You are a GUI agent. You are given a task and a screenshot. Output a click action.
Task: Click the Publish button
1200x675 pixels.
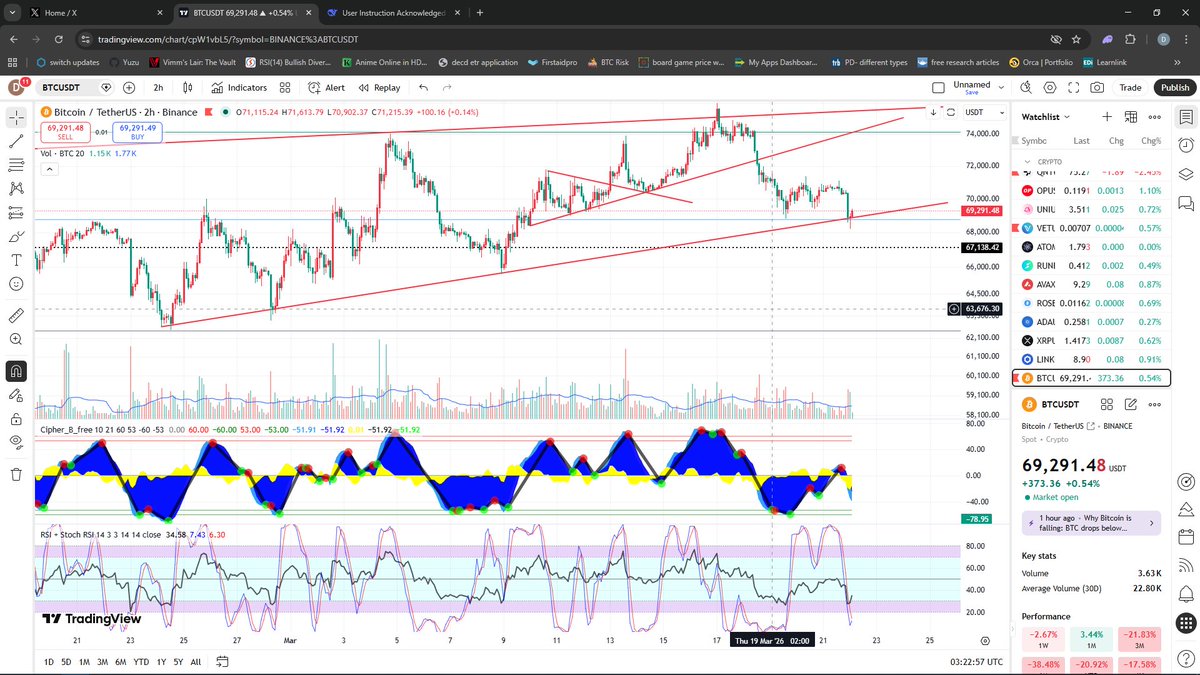coord(1174,88)
